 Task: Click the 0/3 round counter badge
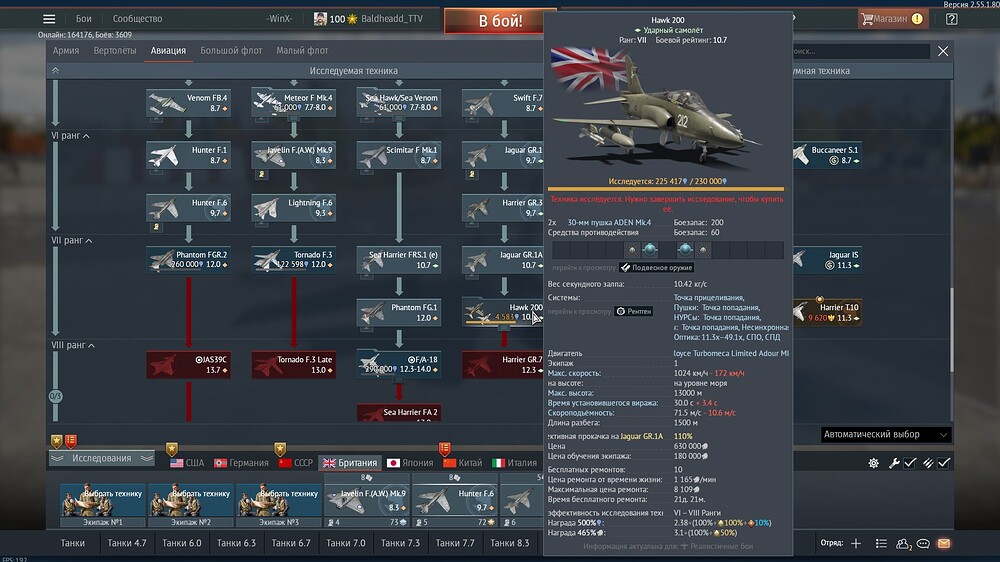click(x=55, y=396)
